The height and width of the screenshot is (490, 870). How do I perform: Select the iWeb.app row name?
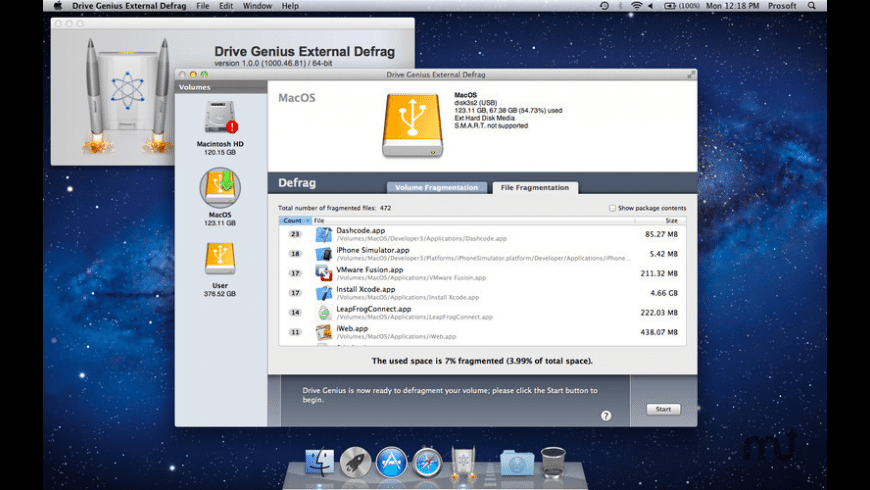click(x=352, y=329)
